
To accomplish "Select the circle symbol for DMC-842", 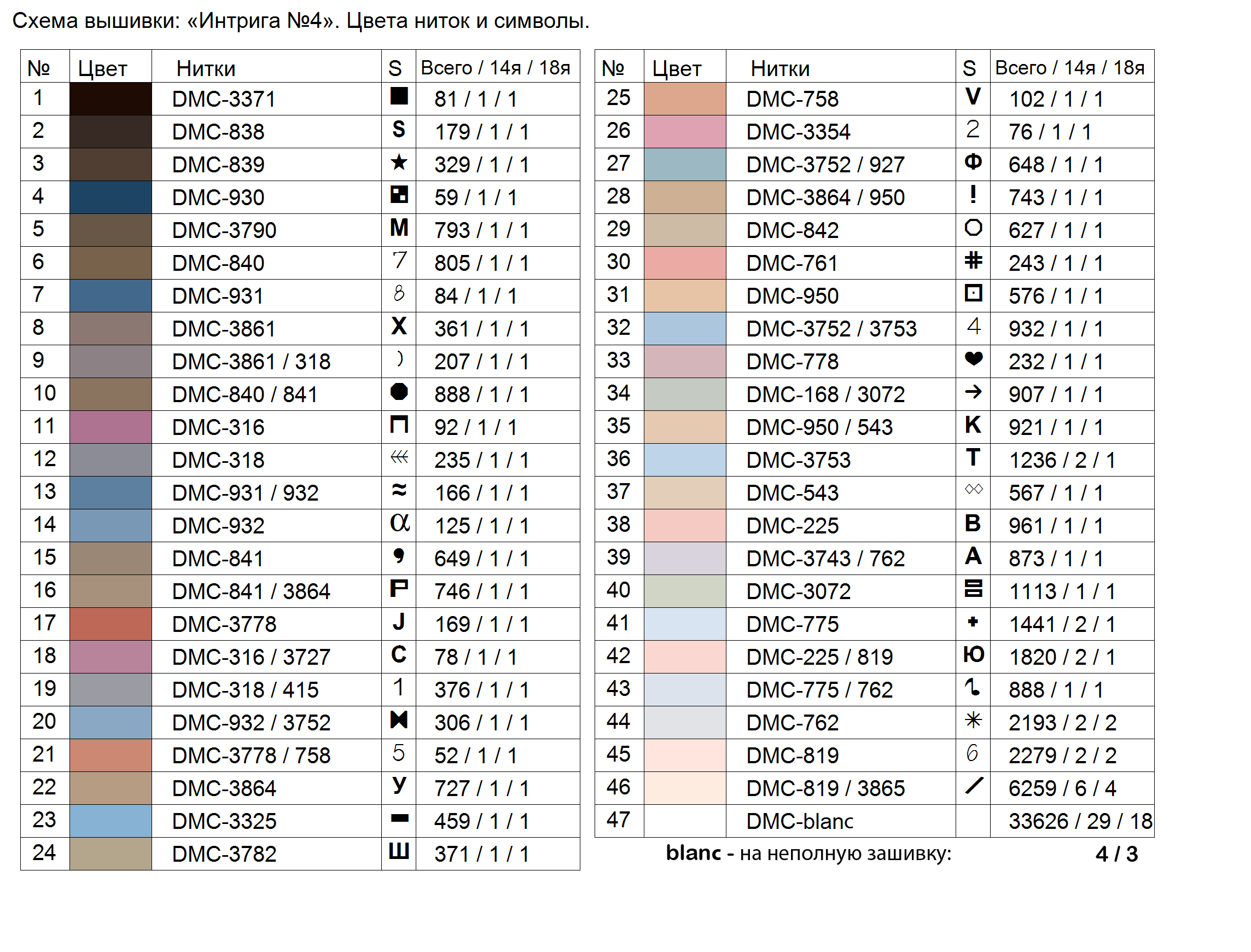I will 973,227.
